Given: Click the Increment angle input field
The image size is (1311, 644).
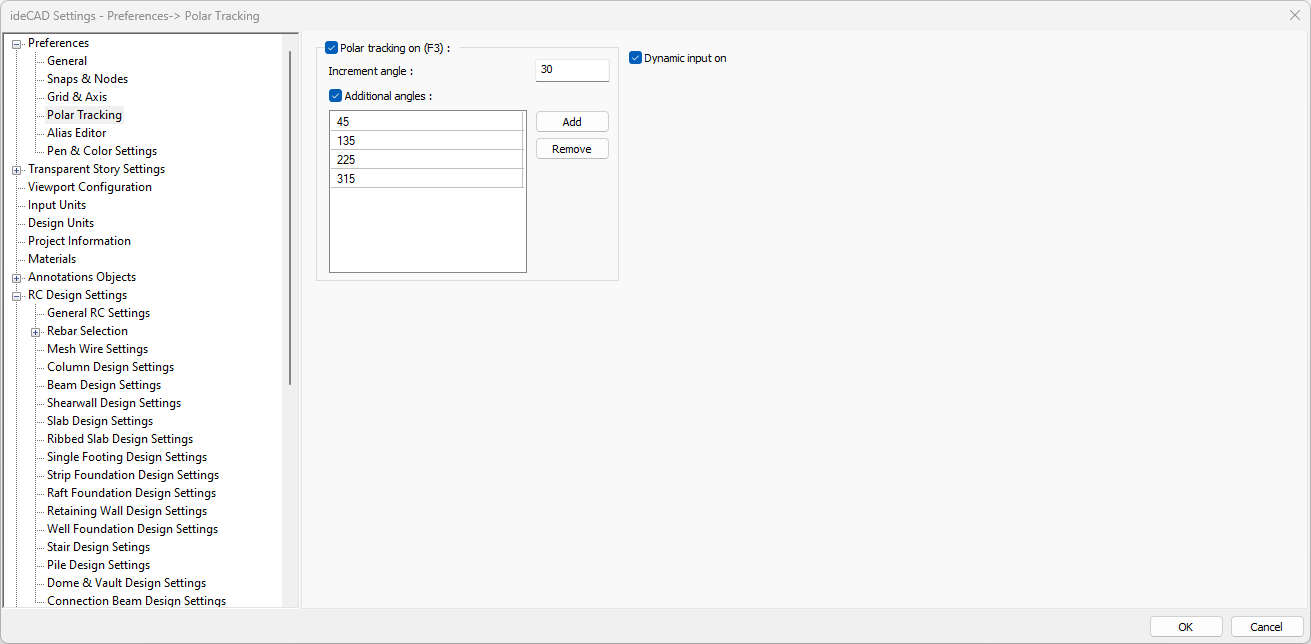Looking at the screenshot, I should click(572, 70).
